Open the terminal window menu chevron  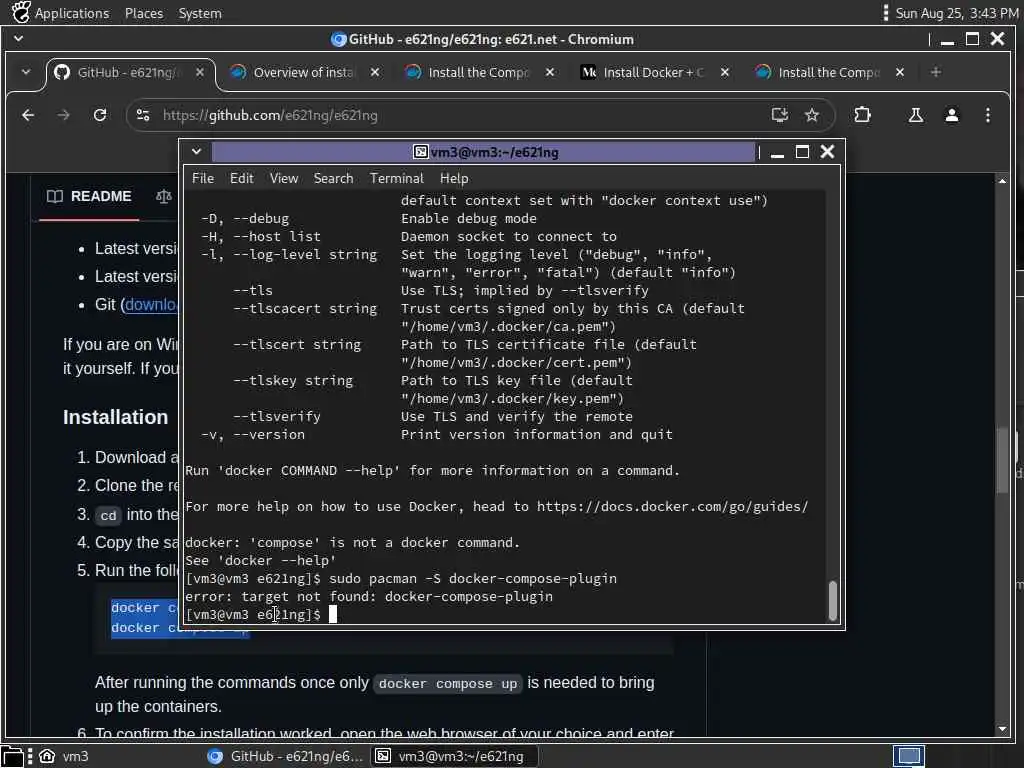[x=196, y=152]
